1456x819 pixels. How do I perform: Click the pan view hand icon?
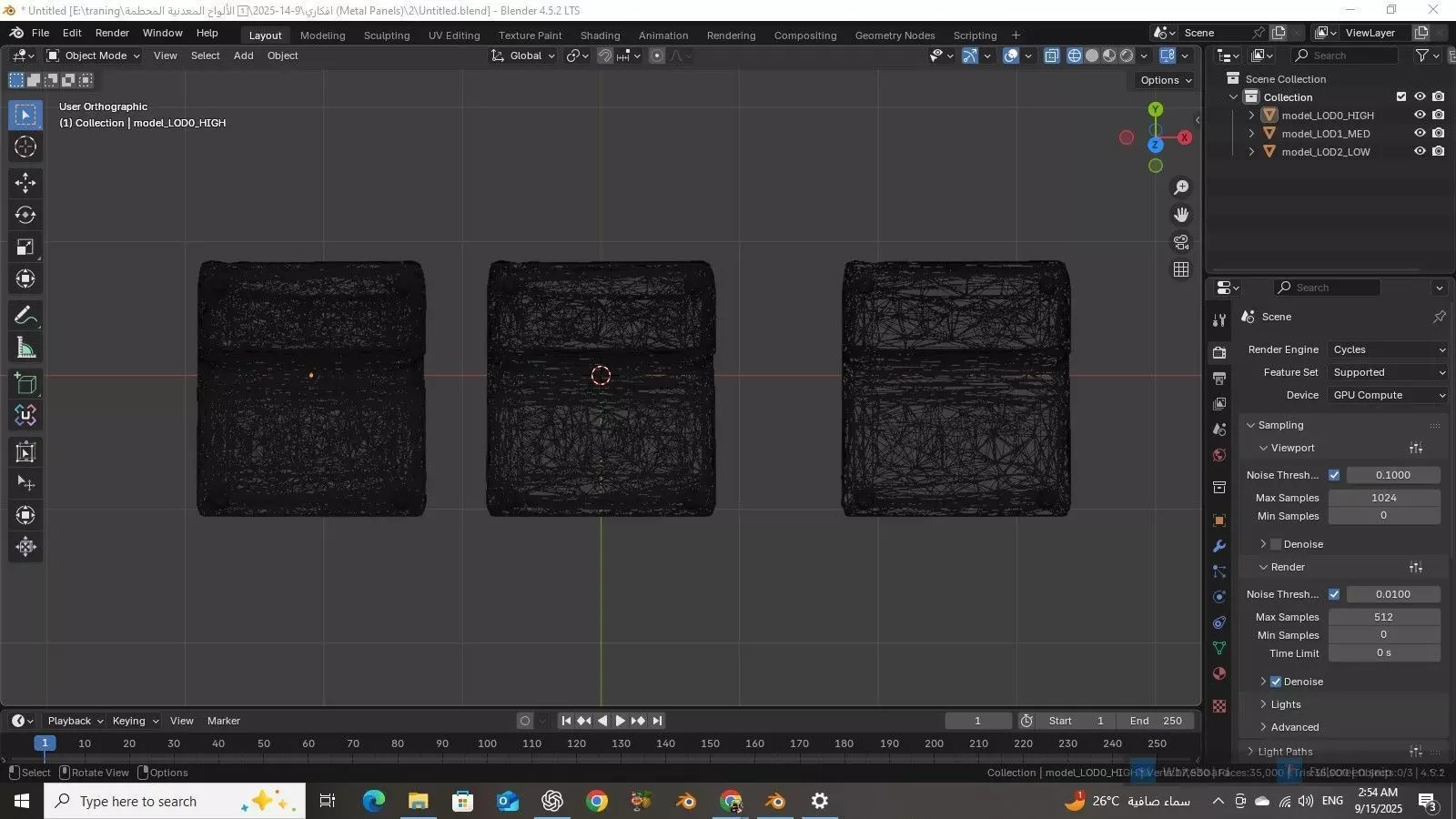[1181, 215]
